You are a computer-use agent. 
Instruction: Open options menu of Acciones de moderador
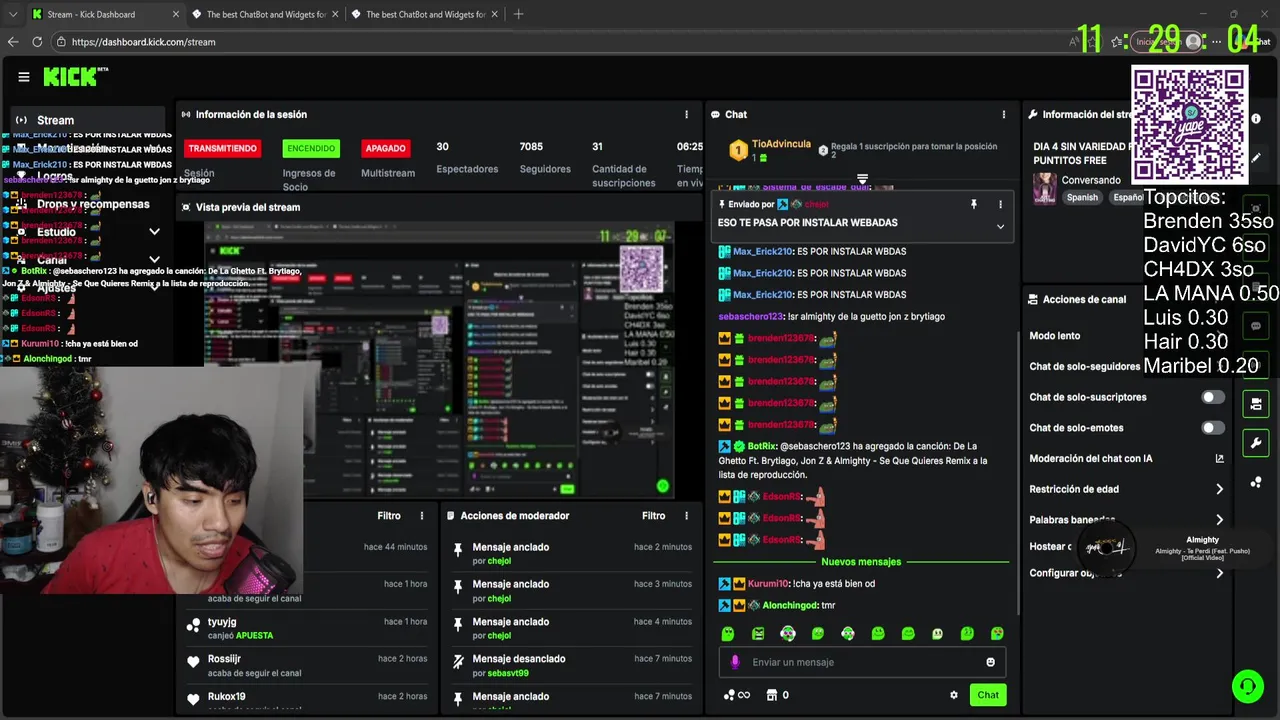coord(686,516)
